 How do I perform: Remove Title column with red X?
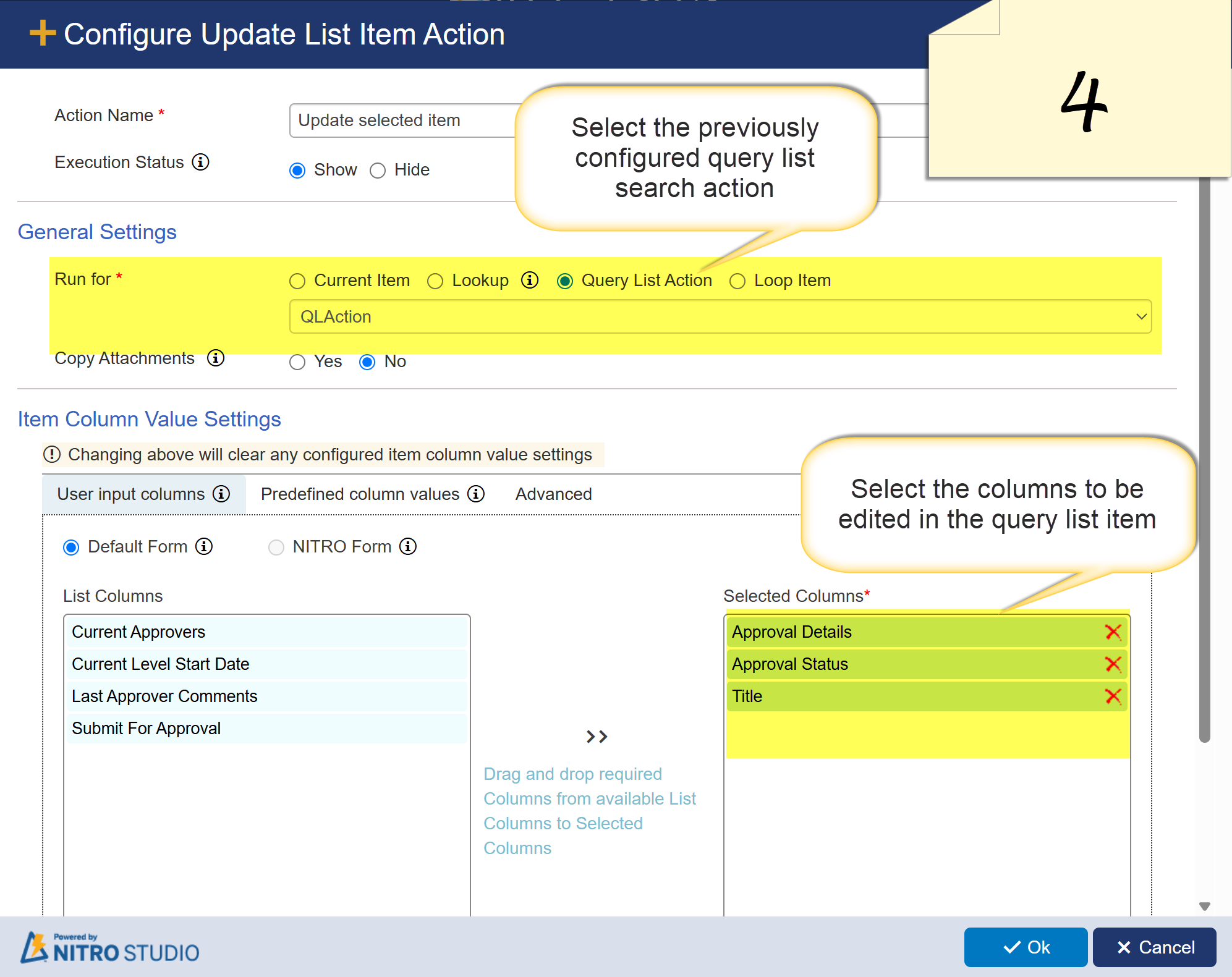1113,696
